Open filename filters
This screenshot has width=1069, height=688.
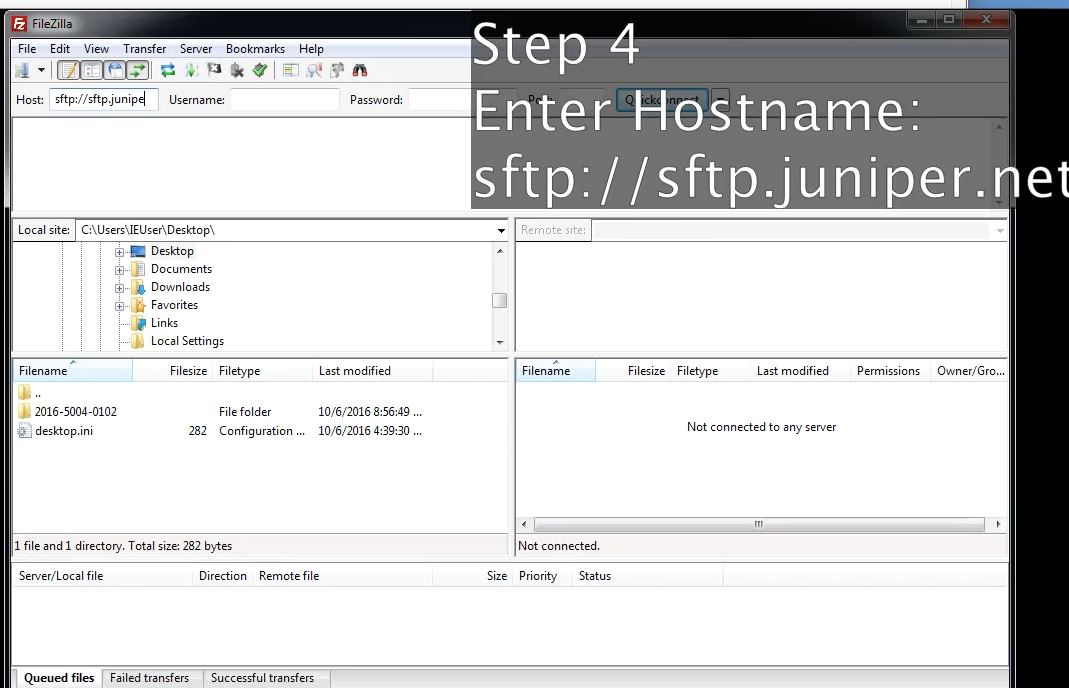point(315,70)
